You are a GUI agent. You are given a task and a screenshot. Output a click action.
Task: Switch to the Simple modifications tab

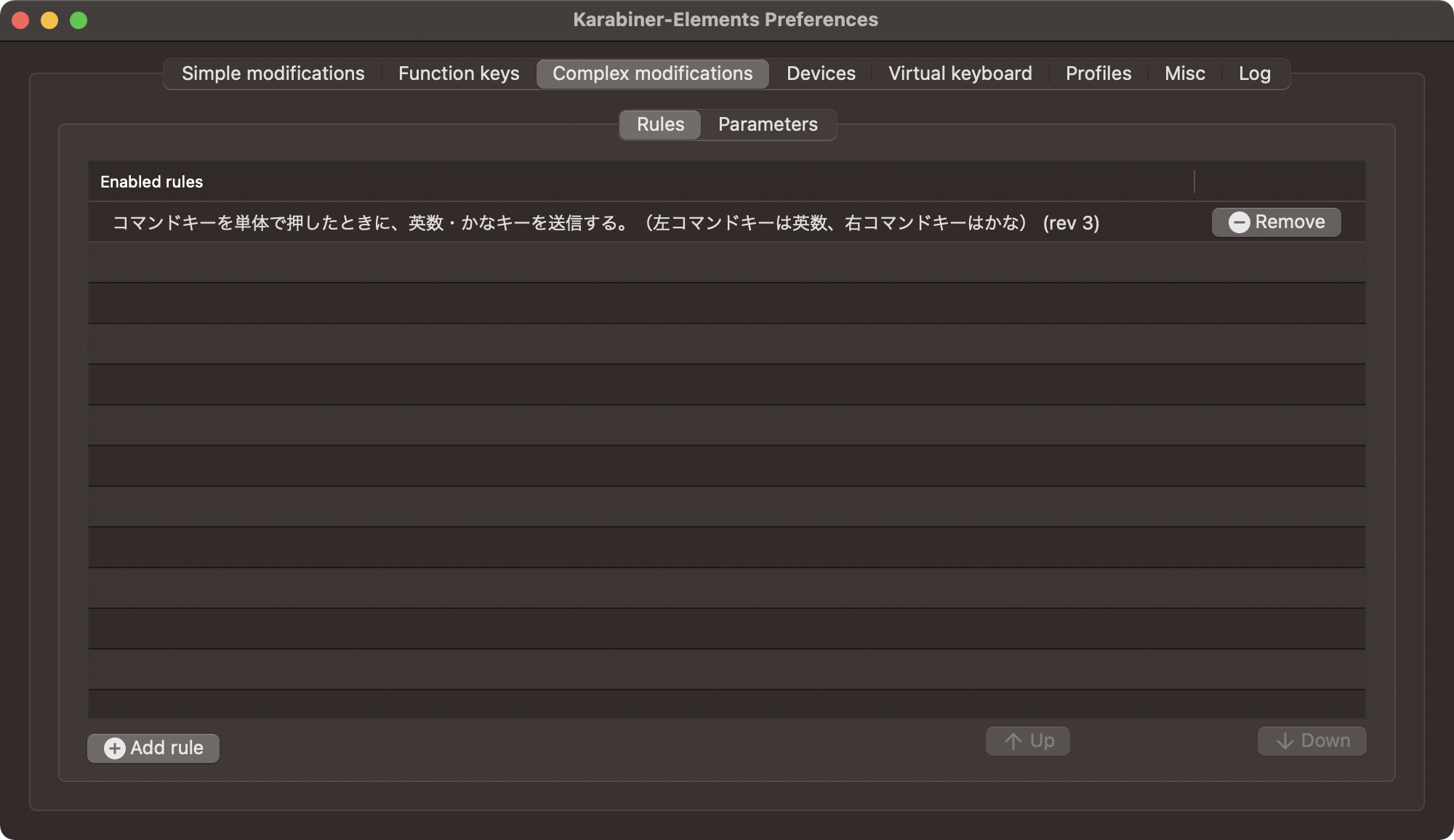point(273,73)
